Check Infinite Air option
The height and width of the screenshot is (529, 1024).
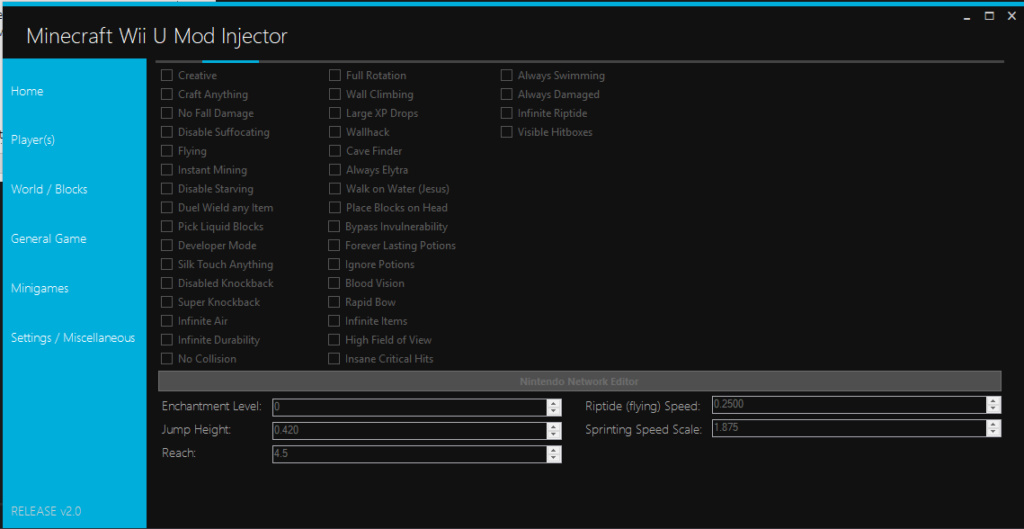pos(167,321)
